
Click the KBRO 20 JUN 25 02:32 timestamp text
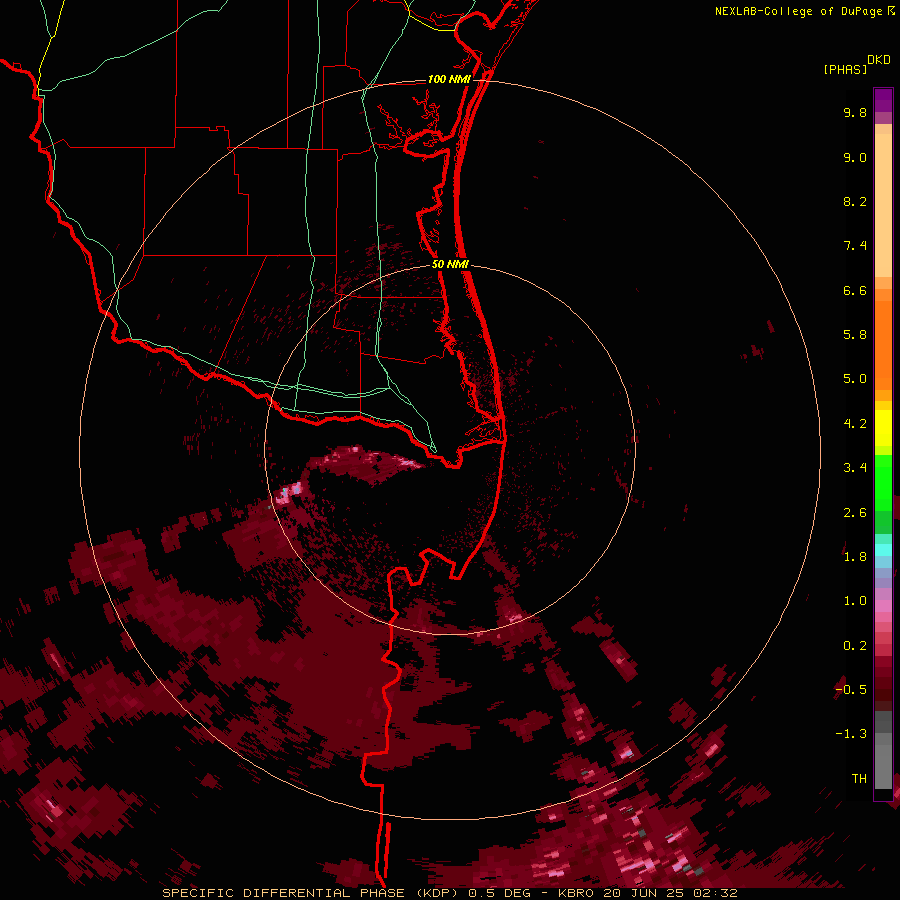point(647,893)
